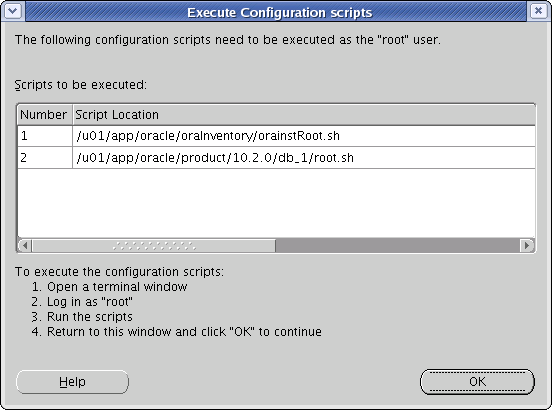Click the Number column header

pos(45,115)
